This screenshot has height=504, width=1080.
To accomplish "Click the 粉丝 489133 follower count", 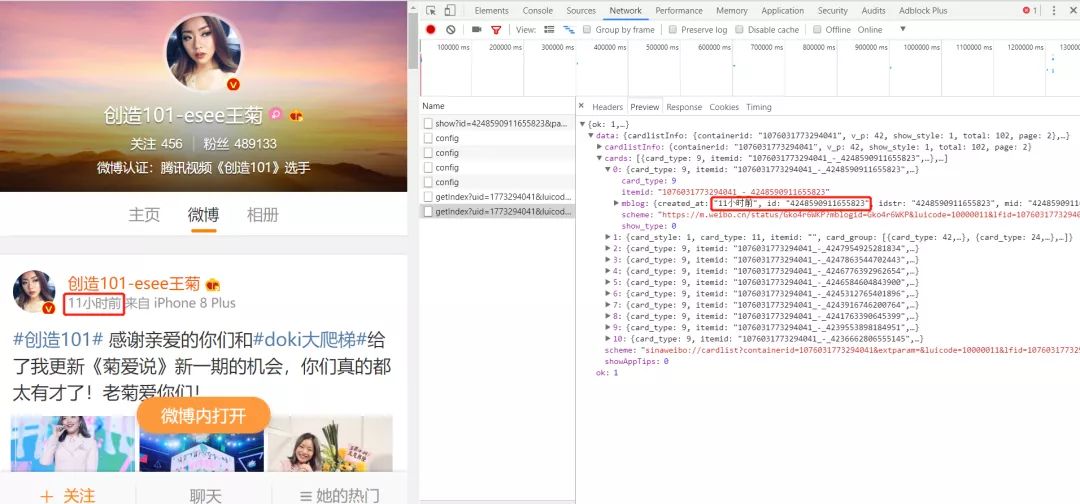I will pyautogui.click(x=240, y=144).
